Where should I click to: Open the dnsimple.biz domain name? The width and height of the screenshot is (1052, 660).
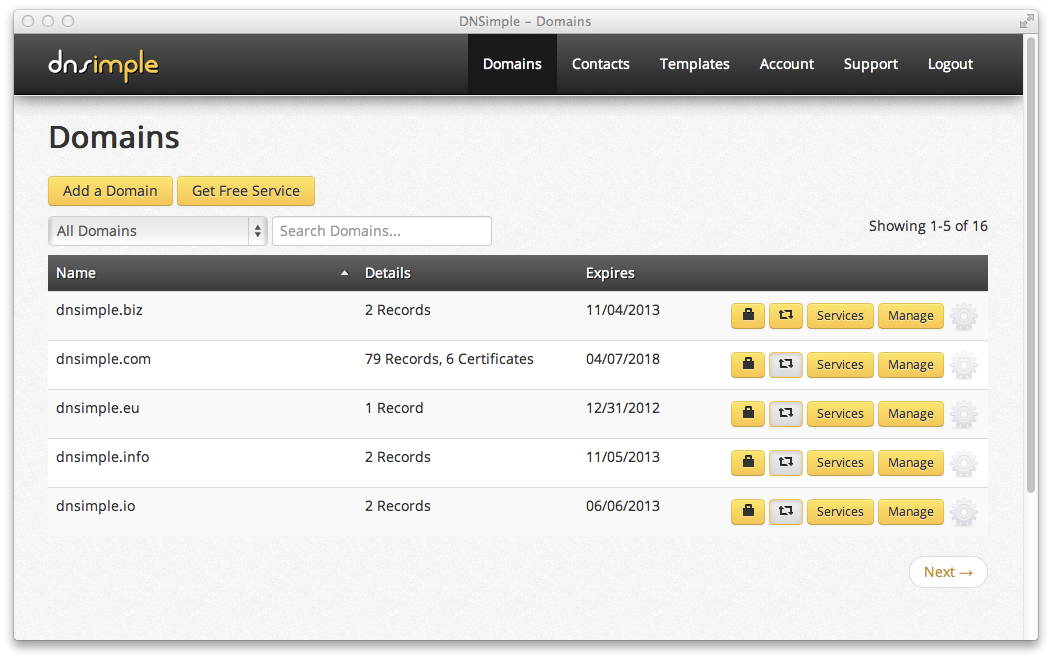[x=99, y=310]
